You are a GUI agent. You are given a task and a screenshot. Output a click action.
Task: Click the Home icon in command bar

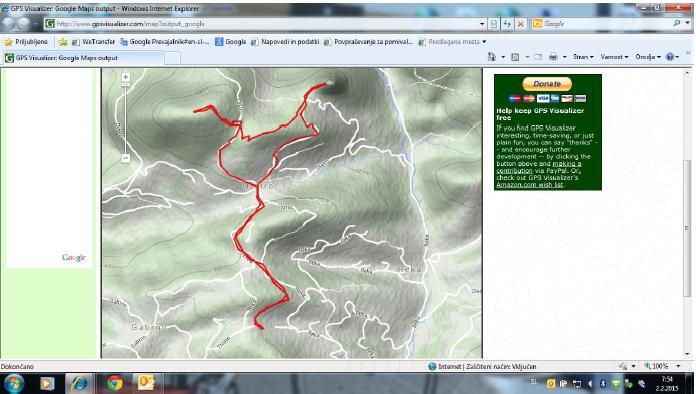coord(492,57)
